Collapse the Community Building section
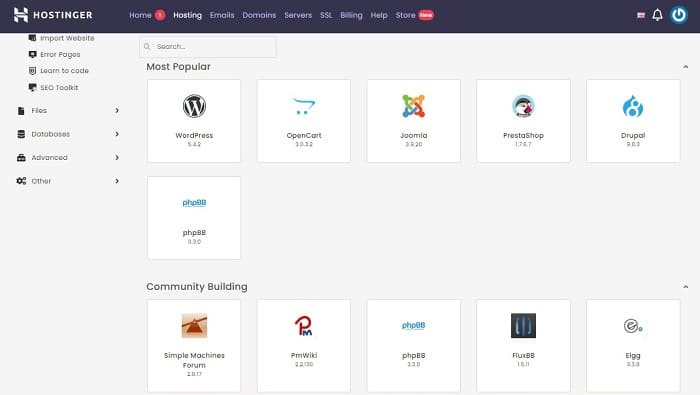 (685, 287)
